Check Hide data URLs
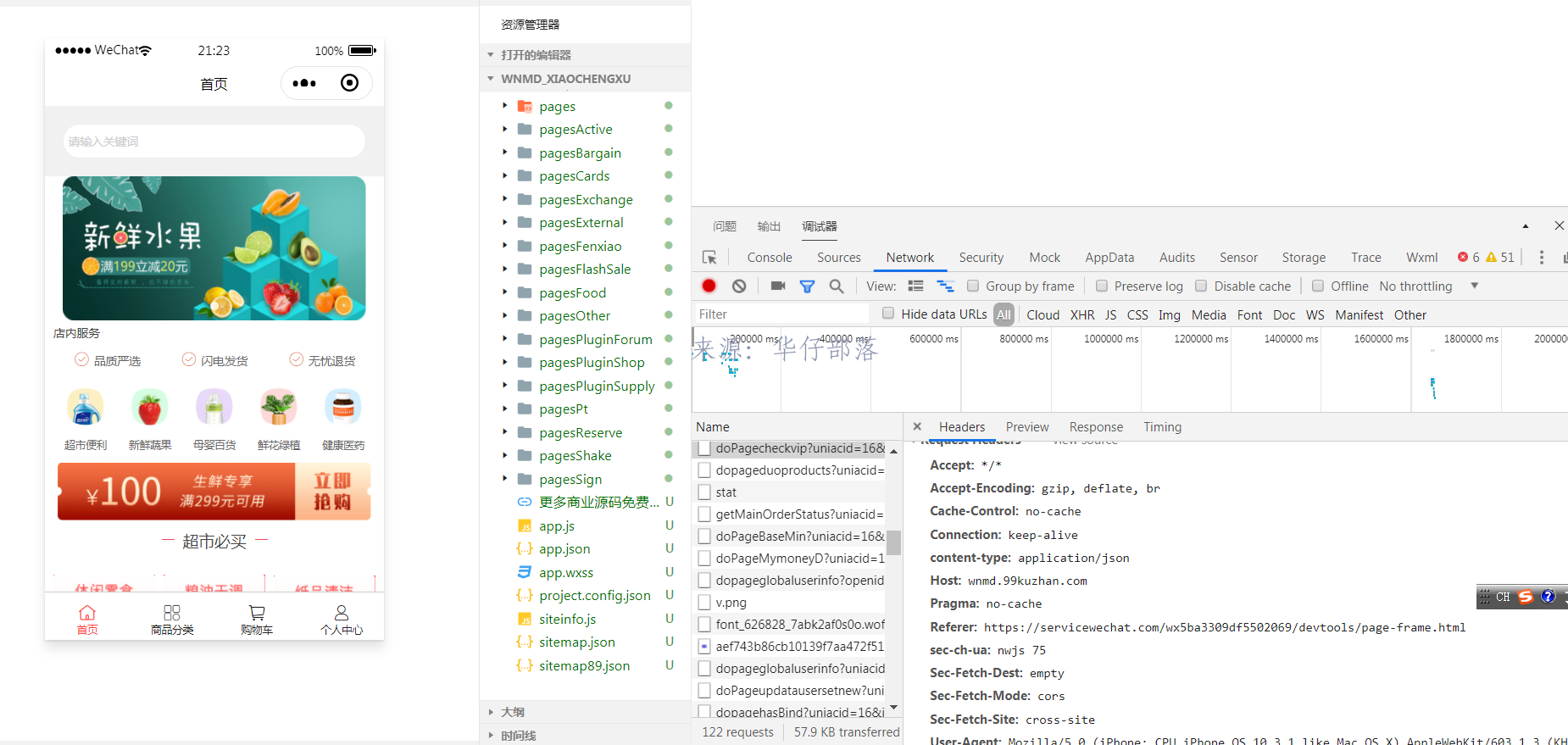The width and height of the screenshot is (1568, 745). 888,313
